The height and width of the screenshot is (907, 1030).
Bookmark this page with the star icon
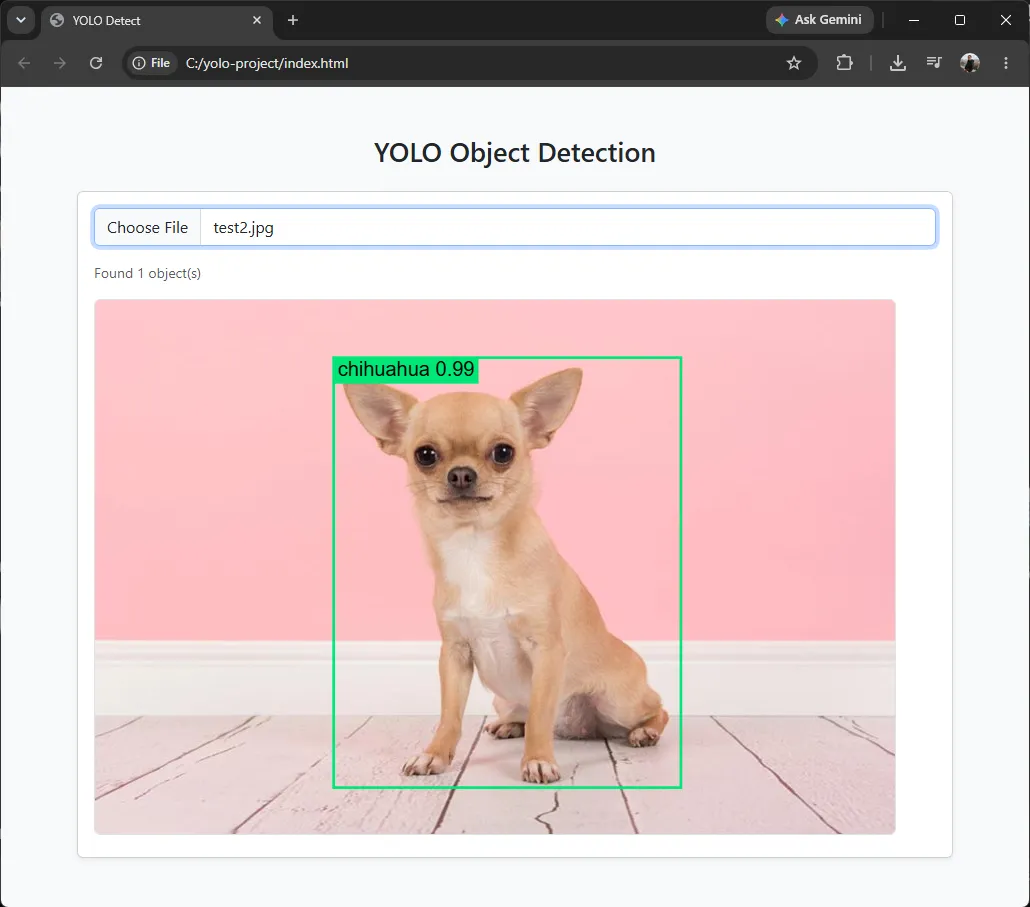(794, 63)
